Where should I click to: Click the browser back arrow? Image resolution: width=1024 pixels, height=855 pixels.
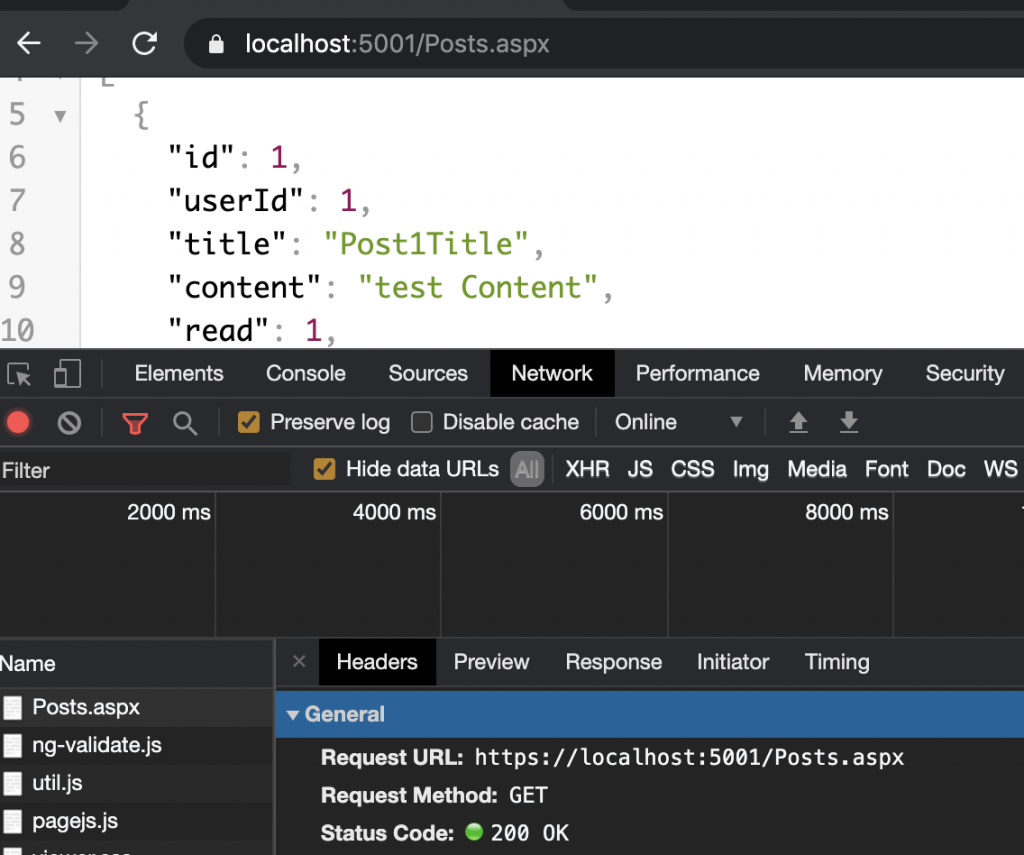click(x=29, y=43)
